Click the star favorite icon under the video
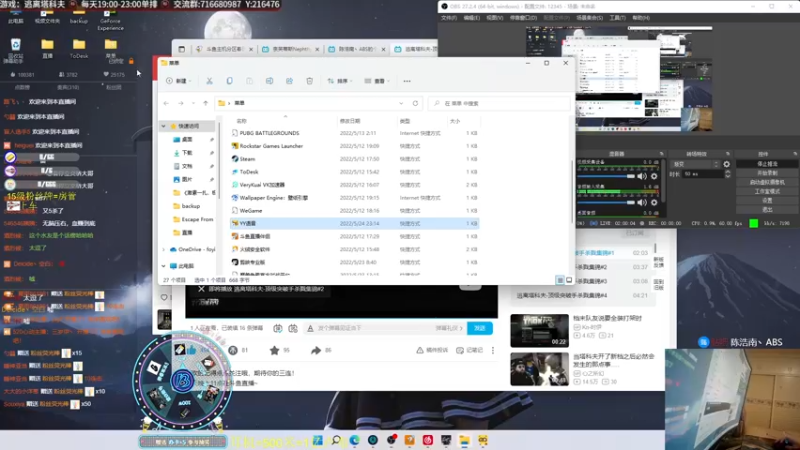The width and height of the screenshot is (800, 450). click(274, 350)
